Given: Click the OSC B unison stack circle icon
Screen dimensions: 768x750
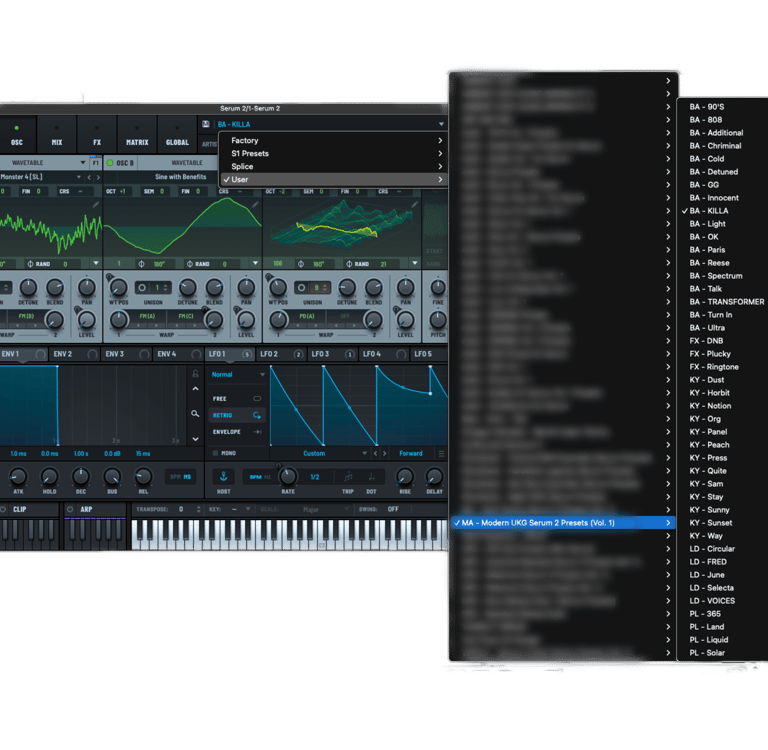Looking at the screenshot, I should click(x=142, y=288).
